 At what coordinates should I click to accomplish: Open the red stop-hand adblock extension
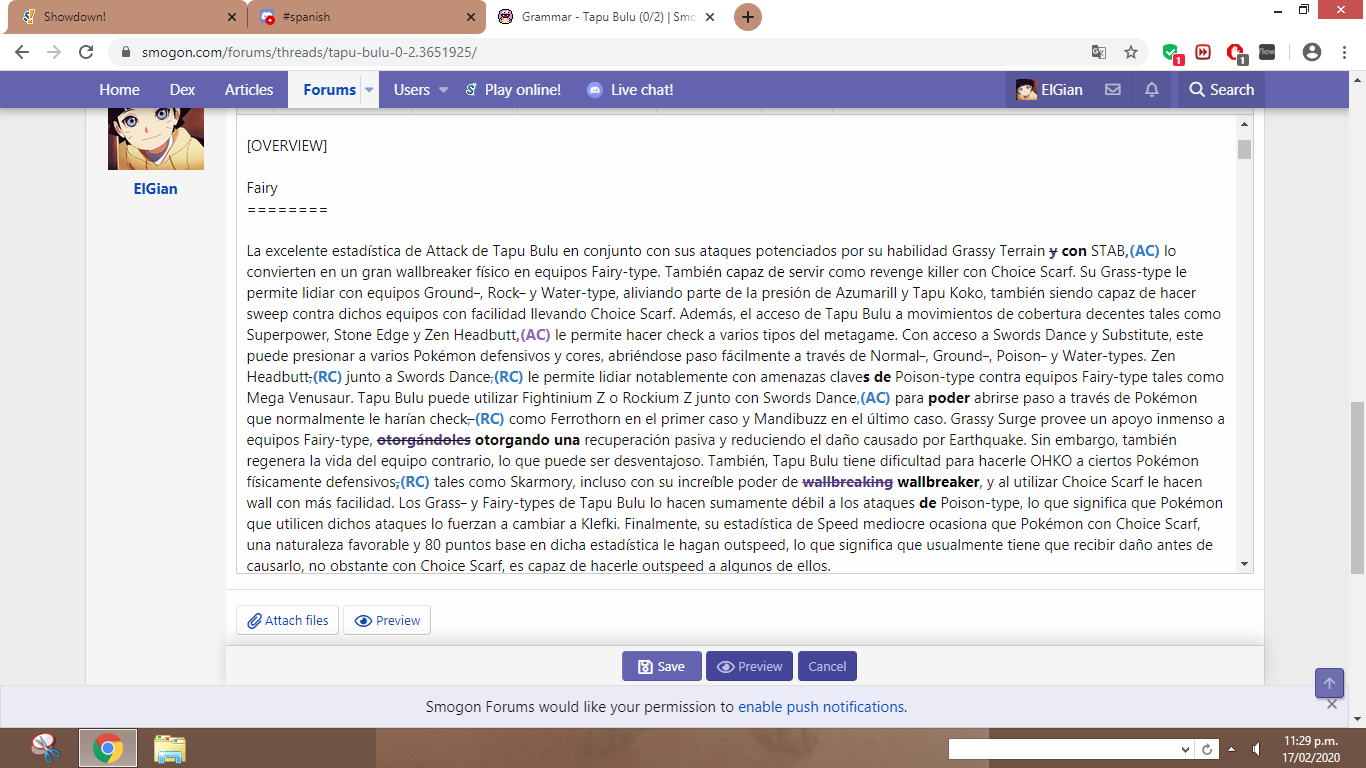pos(1236,53)
